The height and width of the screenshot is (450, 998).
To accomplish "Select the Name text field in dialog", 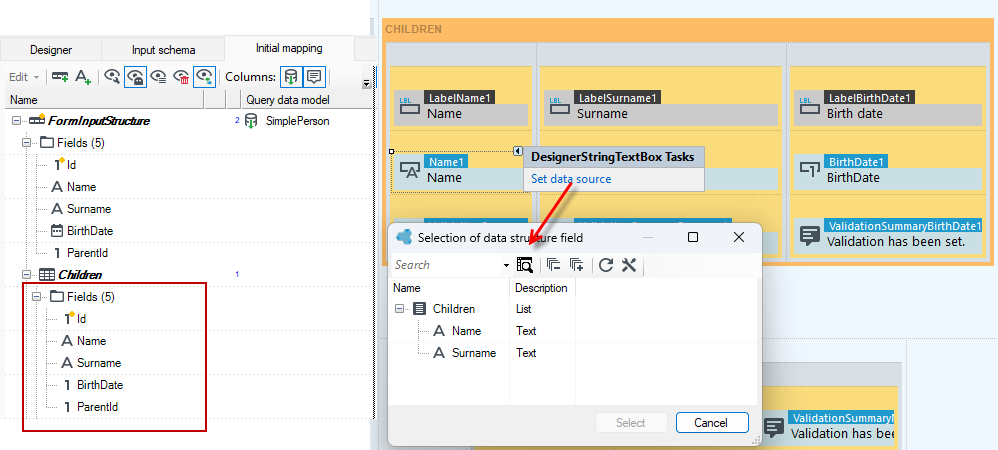I will pos(467,331).
